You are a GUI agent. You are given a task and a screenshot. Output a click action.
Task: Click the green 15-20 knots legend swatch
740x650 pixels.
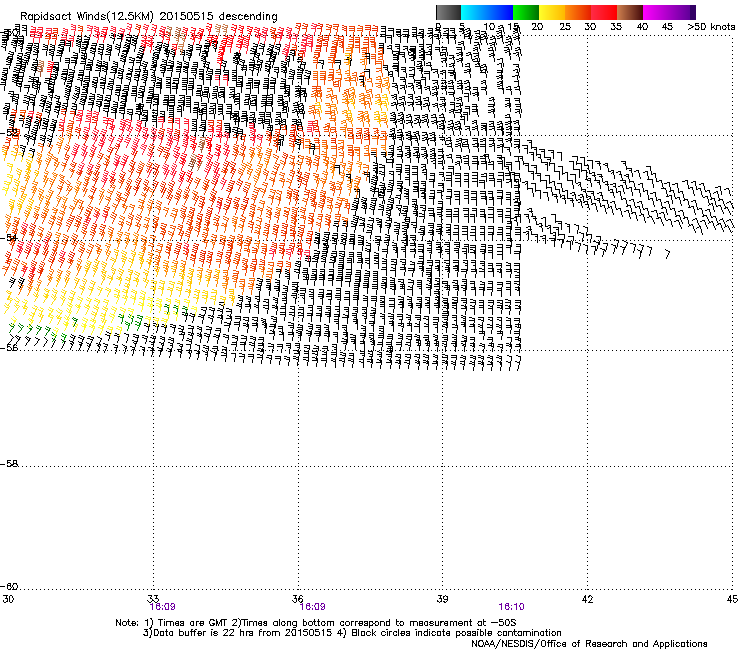coord(526,12)
